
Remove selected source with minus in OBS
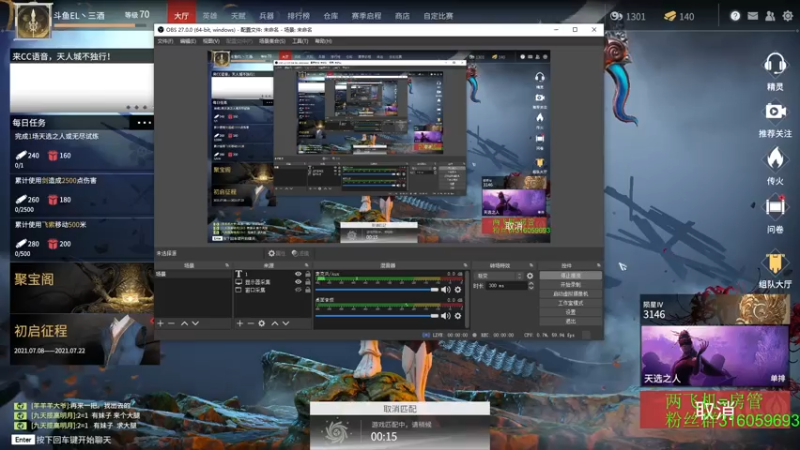251,323
